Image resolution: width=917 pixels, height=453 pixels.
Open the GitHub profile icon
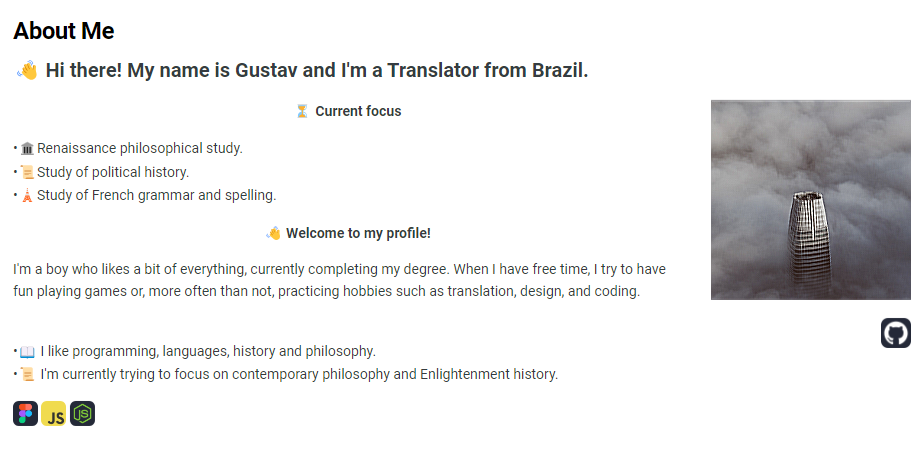895,333
